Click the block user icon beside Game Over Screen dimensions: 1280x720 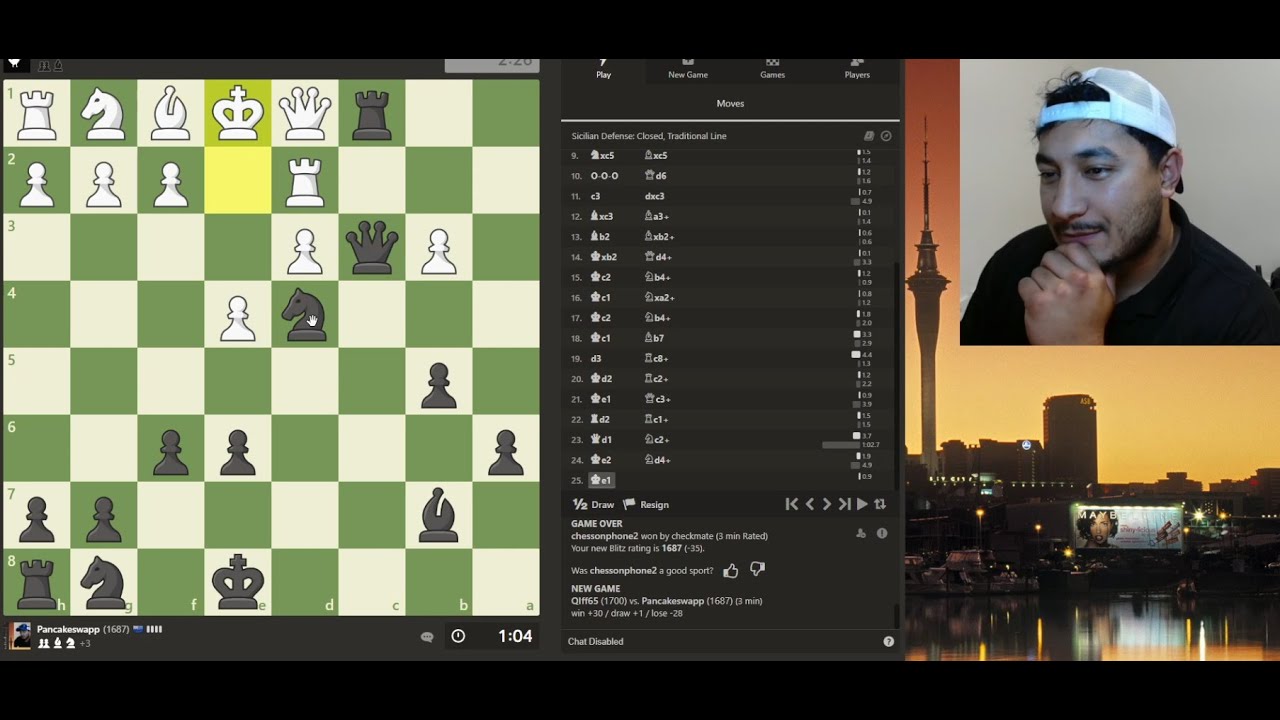(x=861, y=533)
